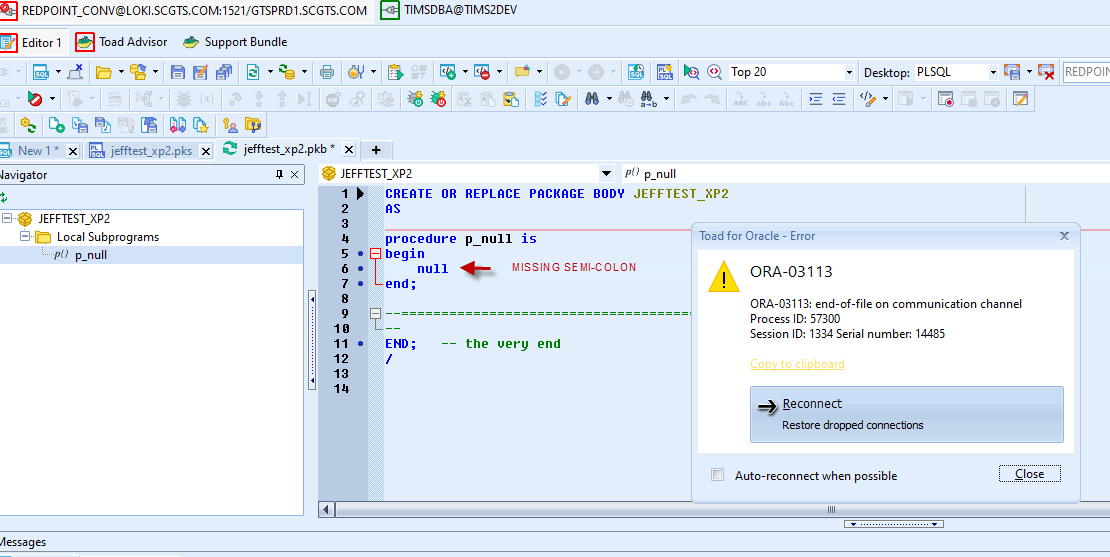
Task: Click the left scroll arrow of editor
Action: point(327,510)
